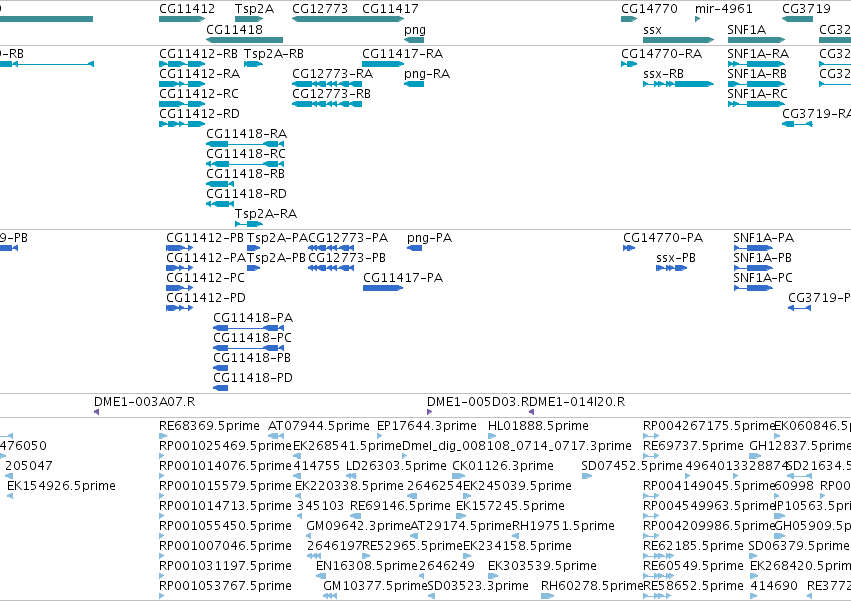
Task: Click the DME1-014I20.R marker label
Action: (x=578, y=402)
